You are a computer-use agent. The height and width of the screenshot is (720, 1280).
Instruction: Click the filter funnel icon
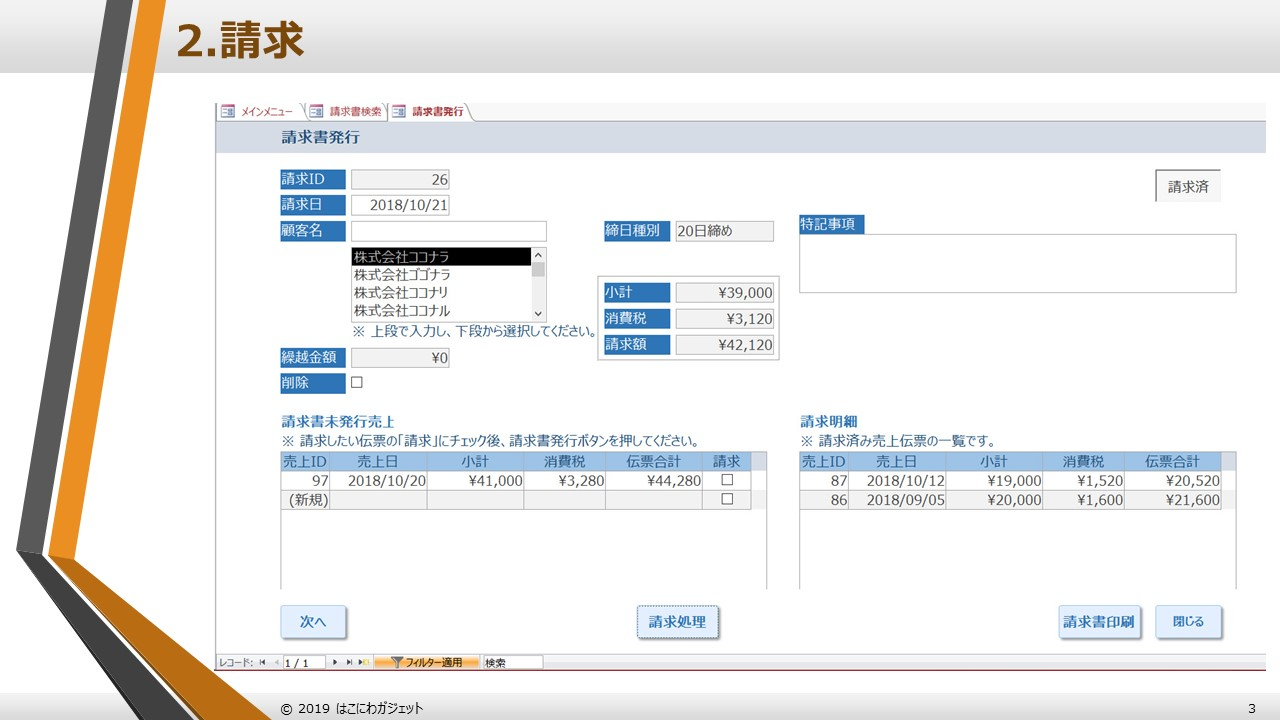pos(396,662)
